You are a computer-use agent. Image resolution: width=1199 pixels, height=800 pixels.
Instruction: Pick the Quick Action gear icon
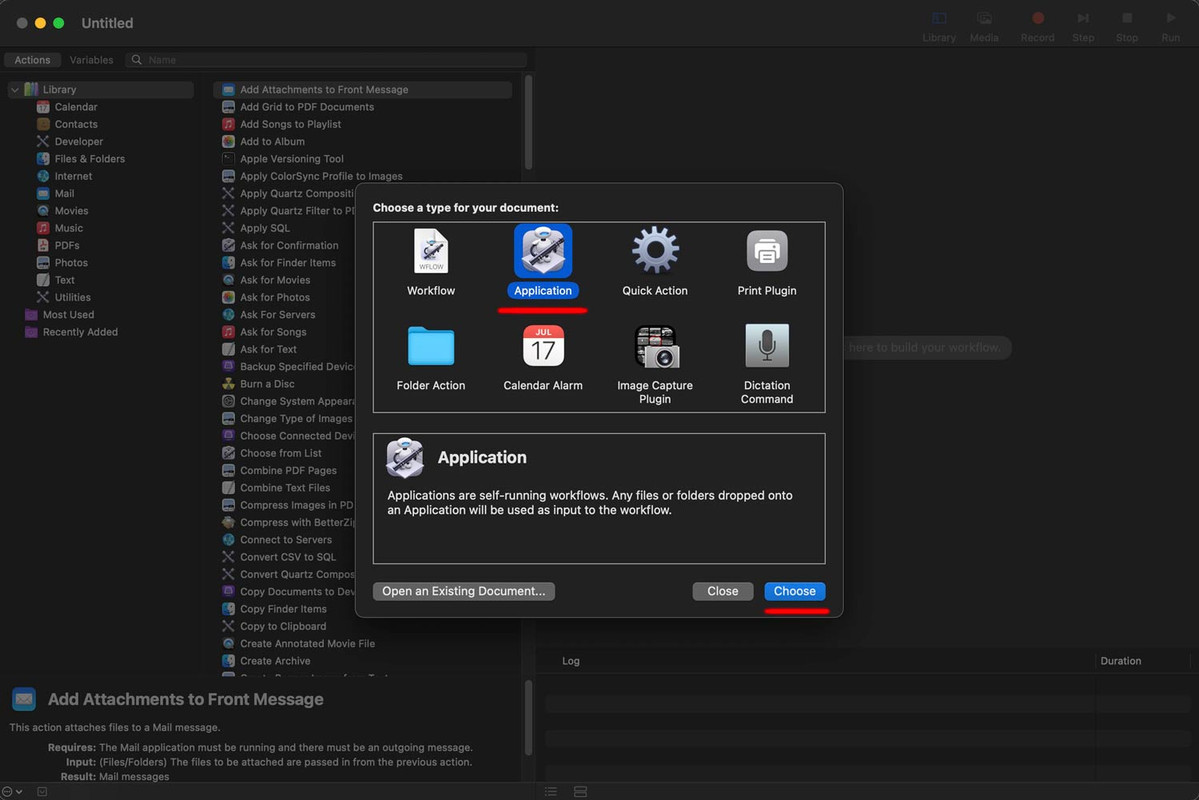[x=655, y=251]
